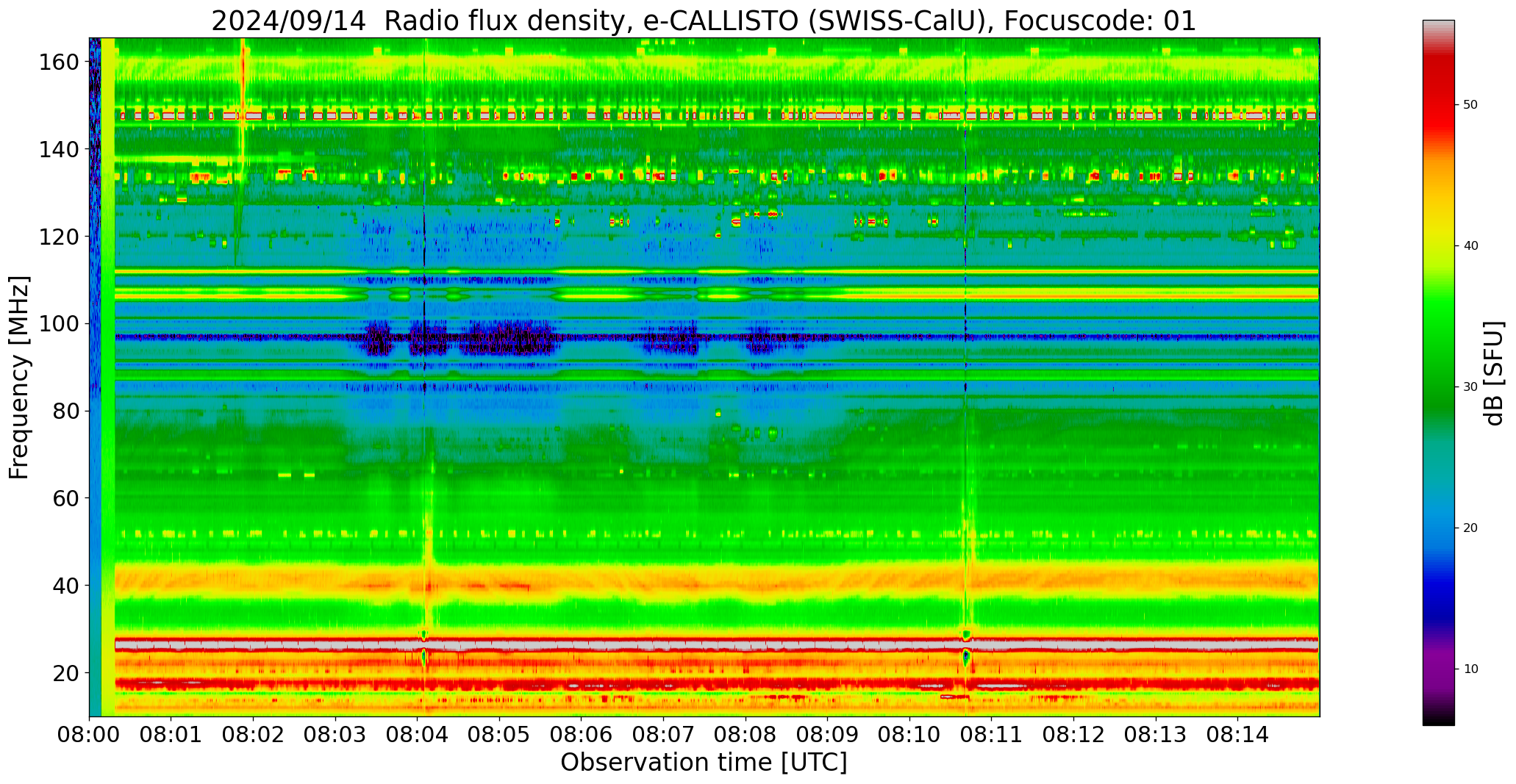This screenshot has width=1516, height=784.
Task: Click the 08:06 time tick label
Action: click(582, 735)
